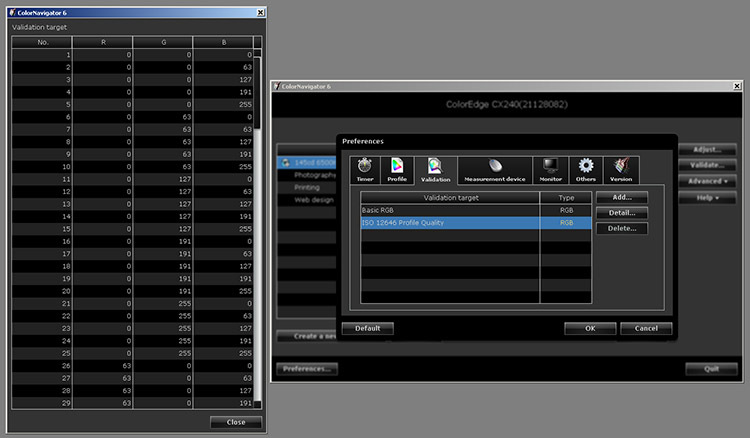Click Add... to add a validation target
This screenshot has height=438, width=750.
tap(622, 197)
